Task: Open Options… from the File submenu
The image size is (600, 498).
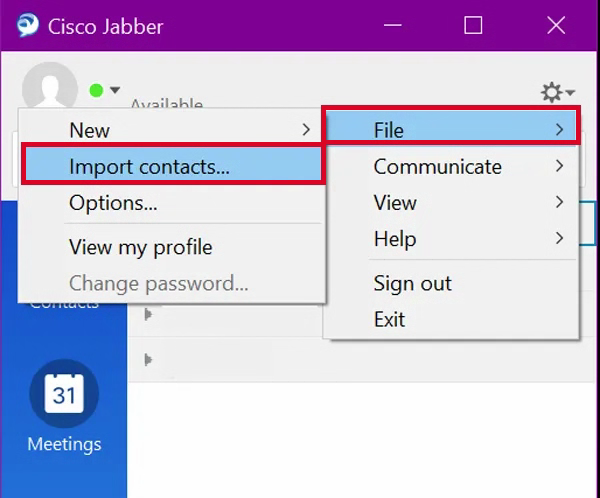Action: [172, 202]
